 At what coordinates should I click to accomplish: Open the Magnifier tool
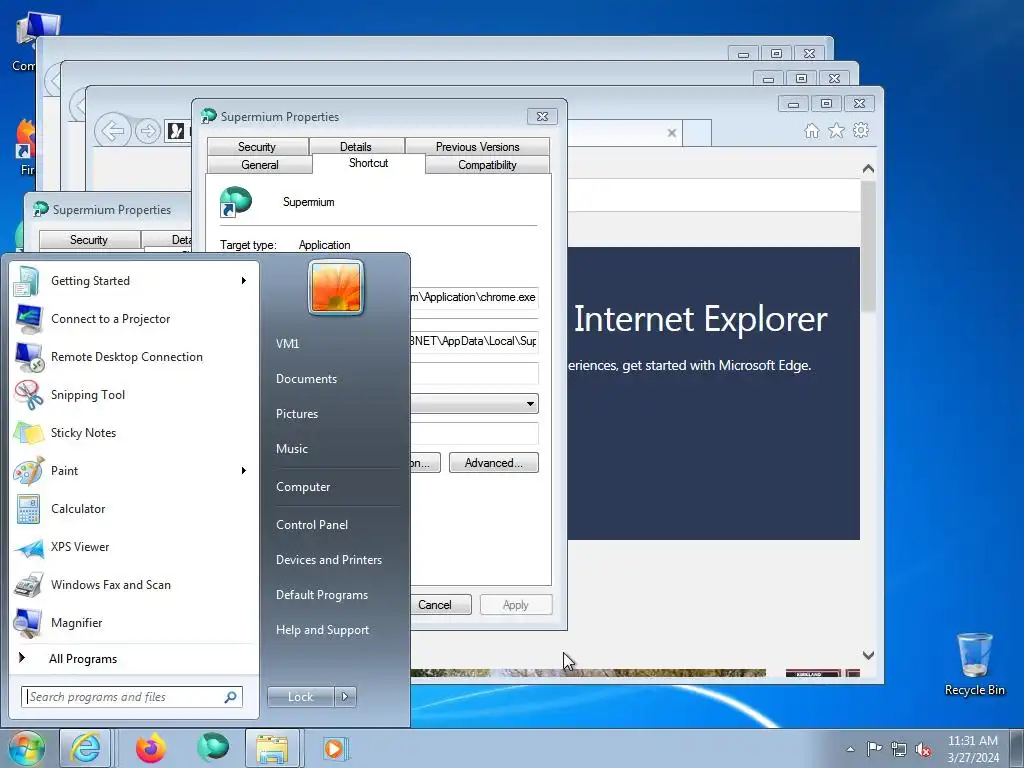click(x=134, y=622)
